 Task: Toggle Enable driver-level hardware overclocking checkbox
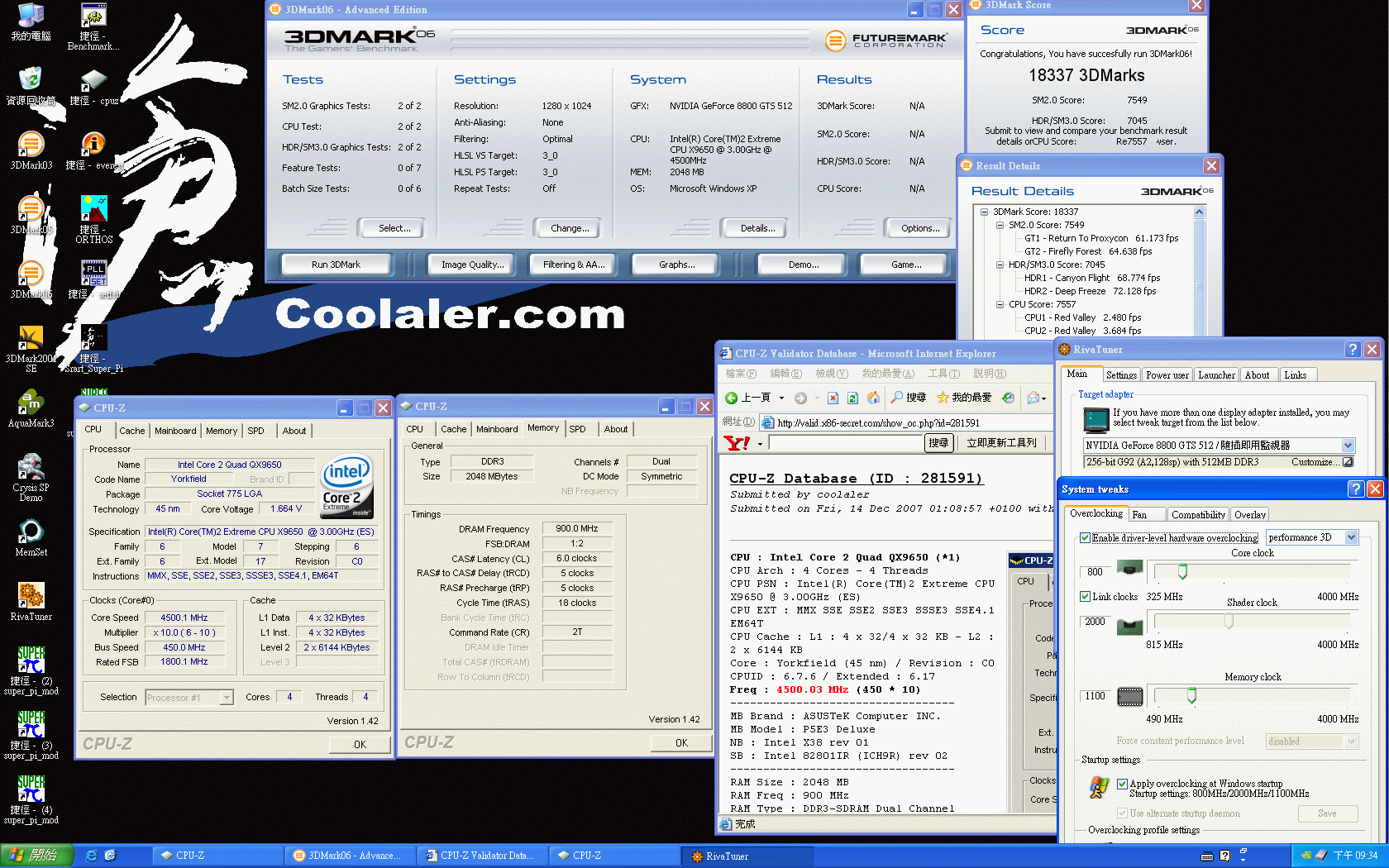(1085, 537)
